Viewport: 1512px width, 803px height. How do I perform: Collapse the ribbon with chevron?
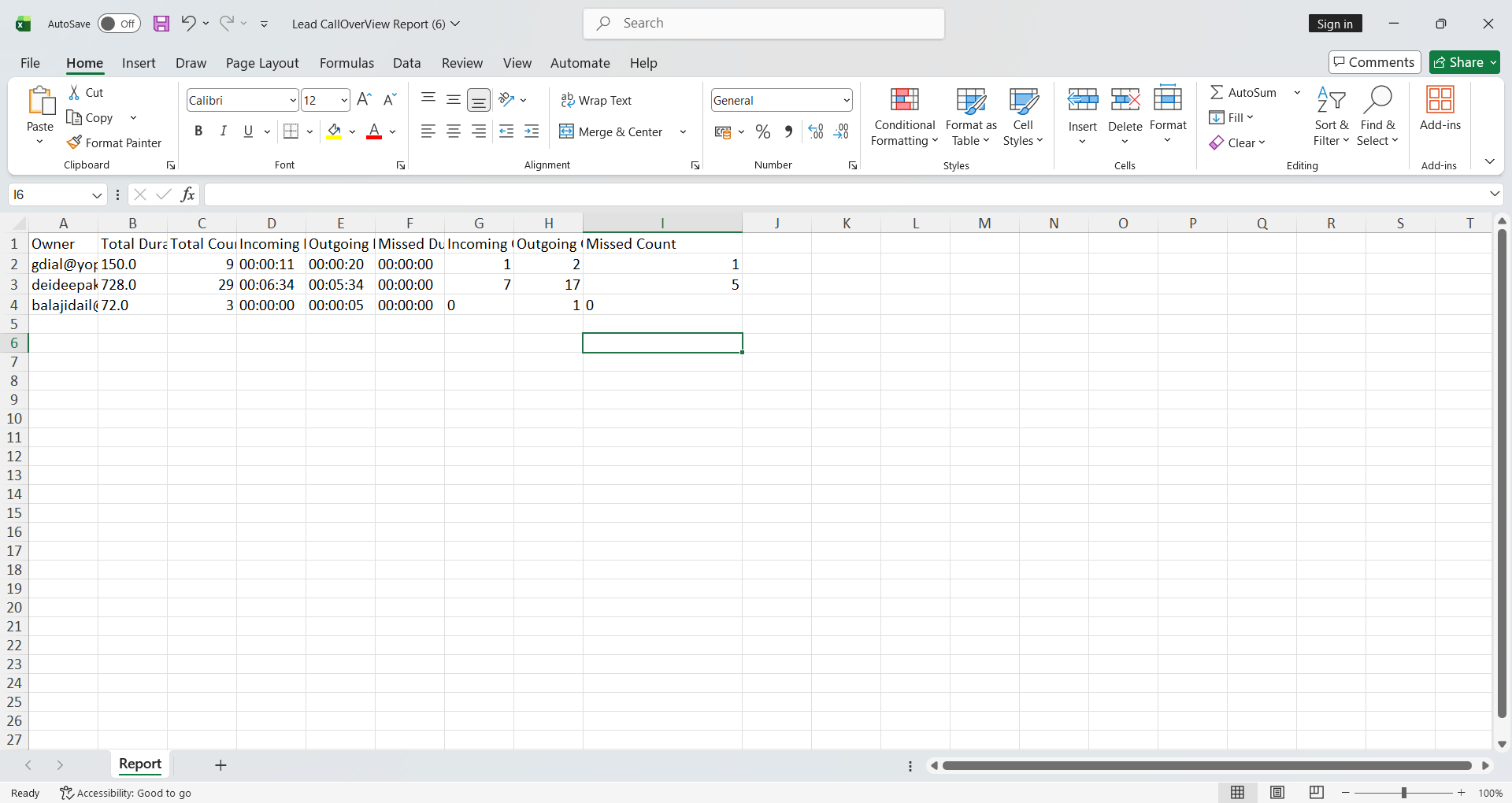coord(1490,161)
